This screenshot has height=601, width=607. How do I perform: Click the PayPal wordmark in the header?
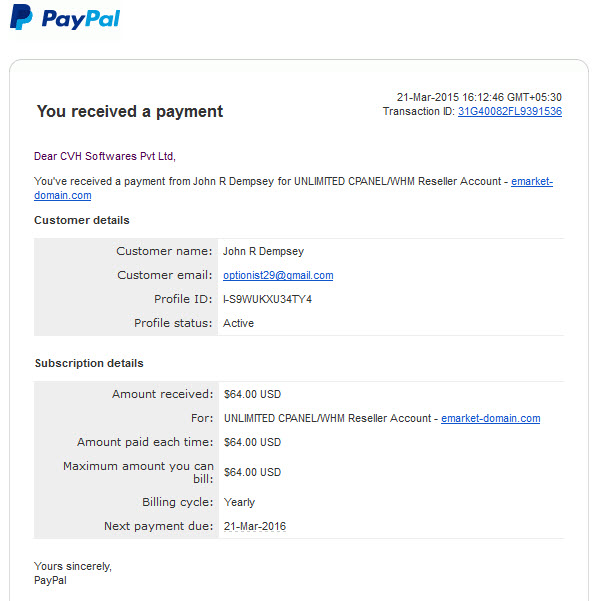pyautogui.click(x=81, y=19)
